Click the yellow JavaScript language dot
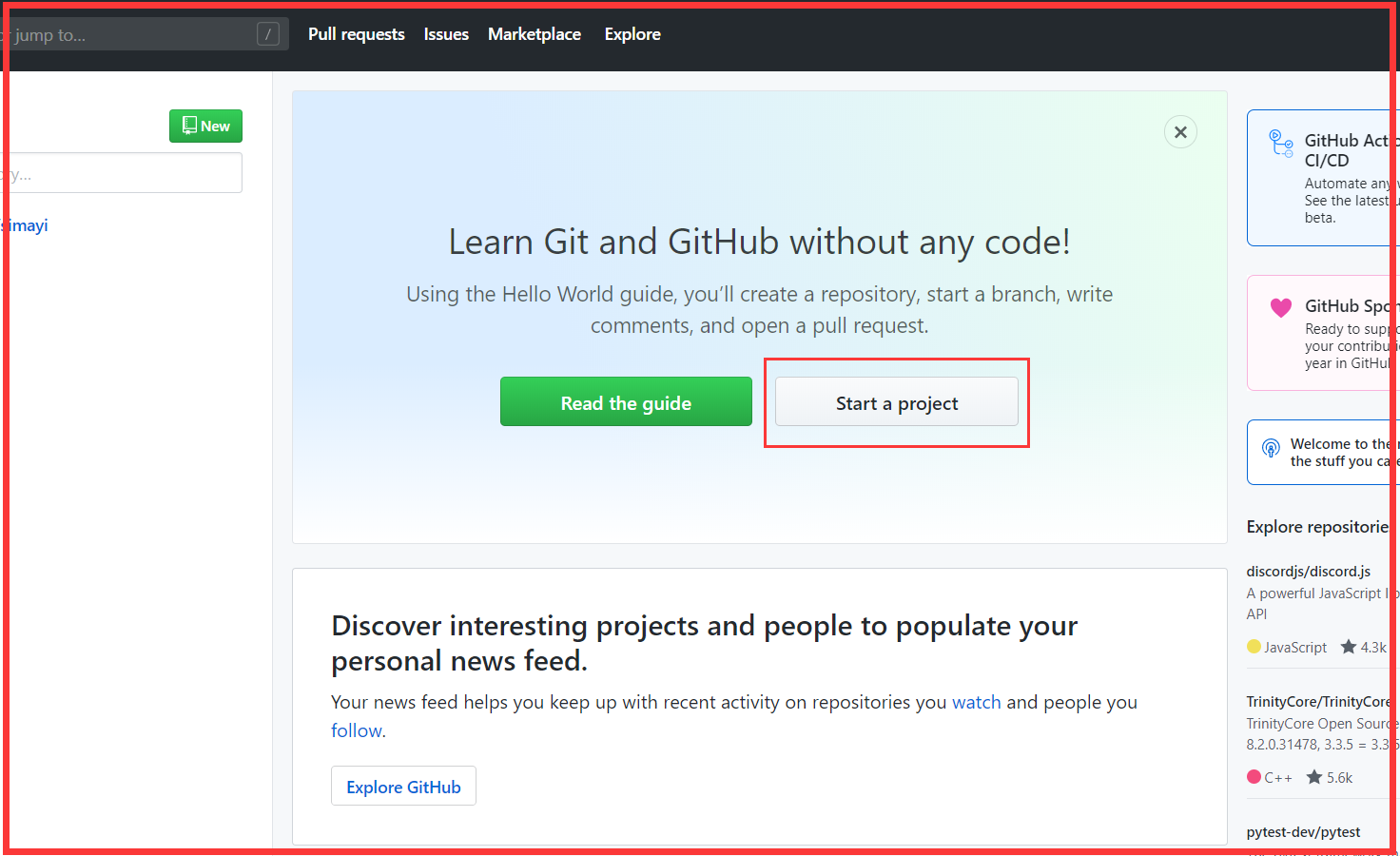 (x=1254, y=647)
